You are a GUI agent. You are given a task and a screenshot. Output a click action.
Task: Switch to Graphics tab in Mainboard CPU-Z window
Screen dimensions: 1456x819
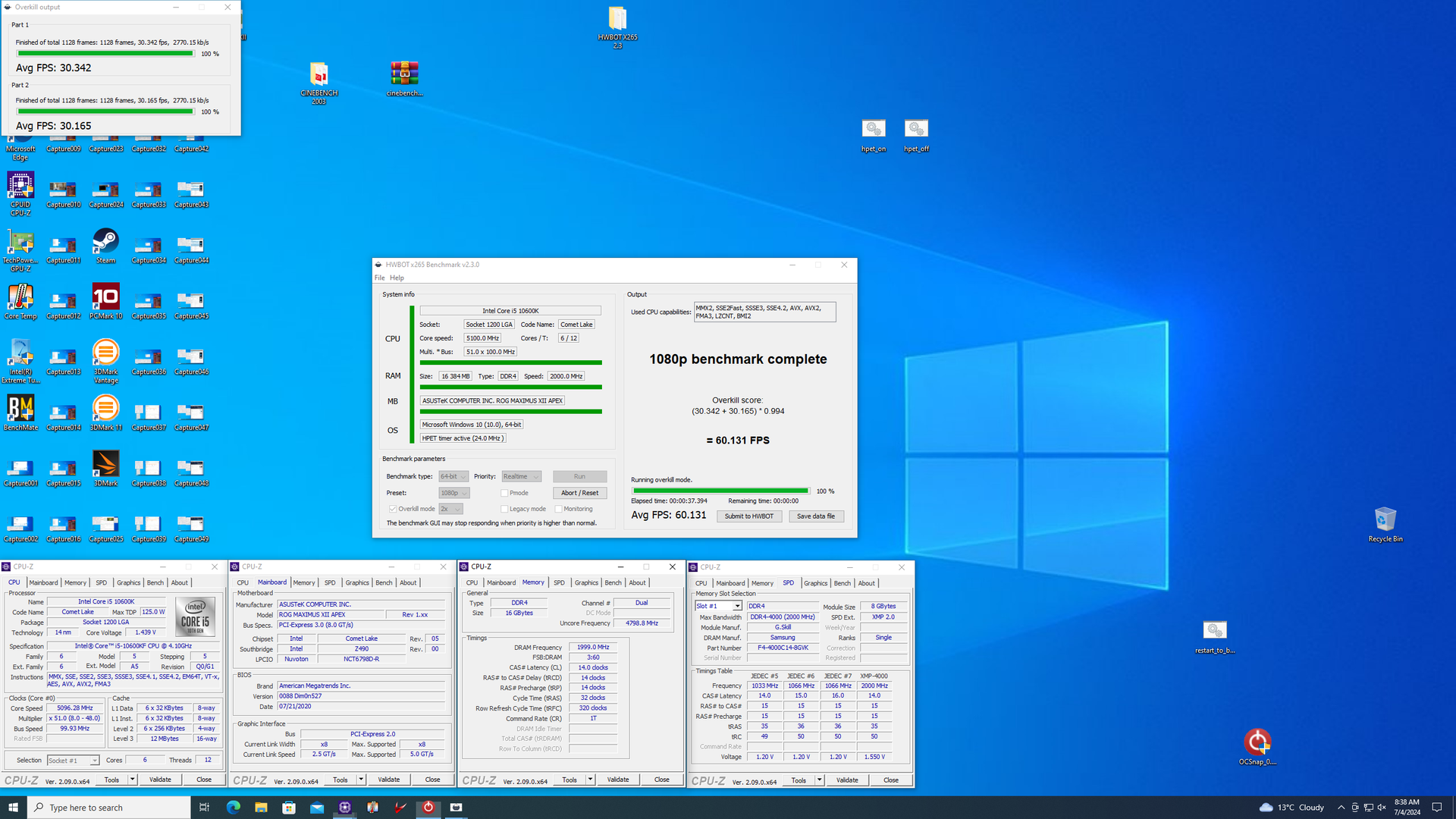357,582
